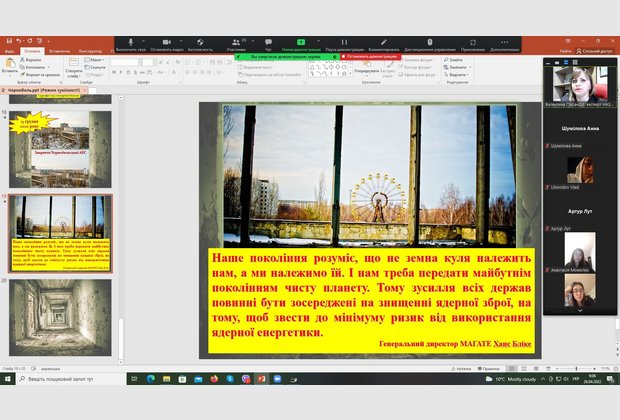Open Replace (Замінити) dropdown
This screenshot has width=620, height=420.
456,67
